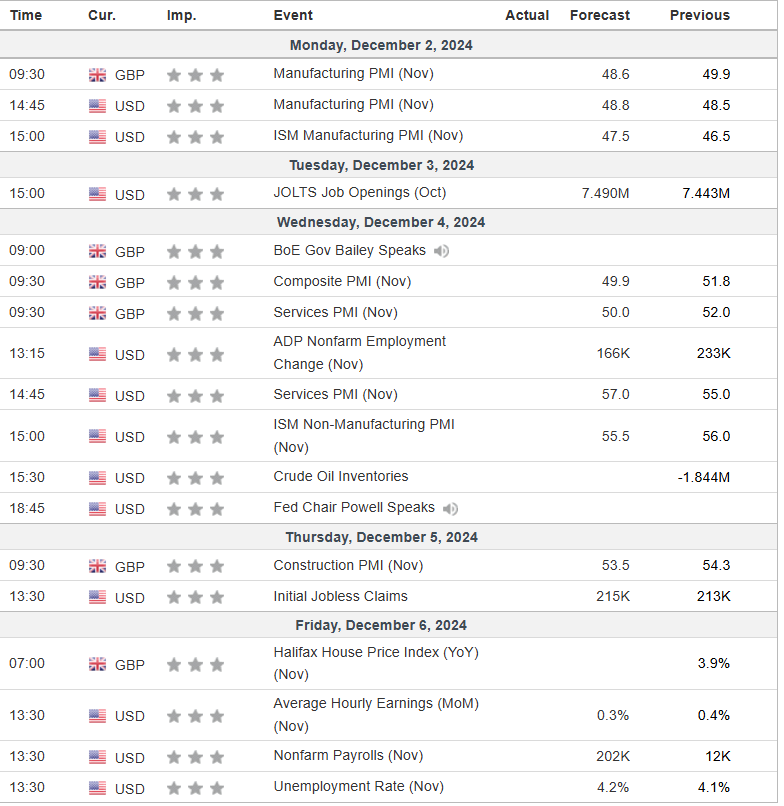The height and width of the screenshot is (806, 784).
Task: Click the UK flag in the Halifax House Price Index row
Action: point(97,665)
